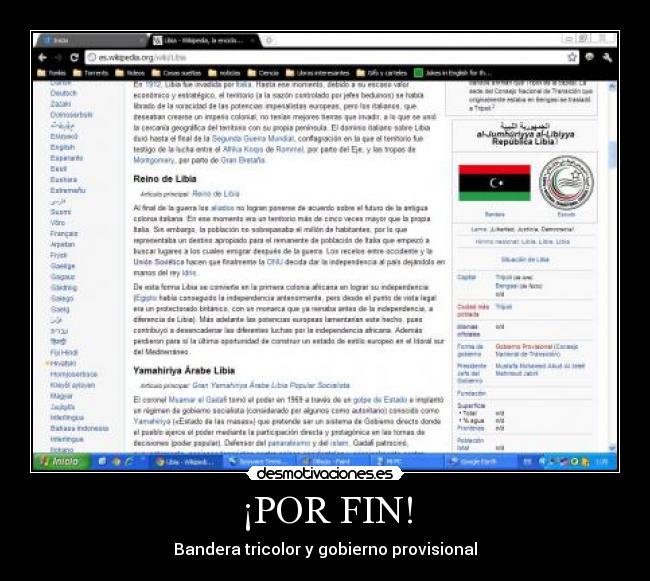Click the browser forward arrow
The width and height of the screenshot is (650, 581).
pyautogui.click(x=58, y=58)
